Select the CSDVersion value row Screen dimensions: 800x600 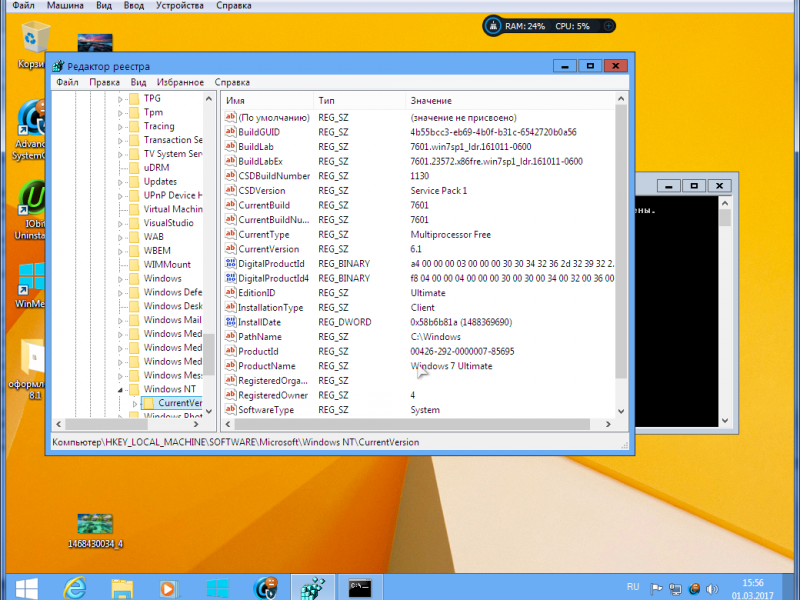418,190
